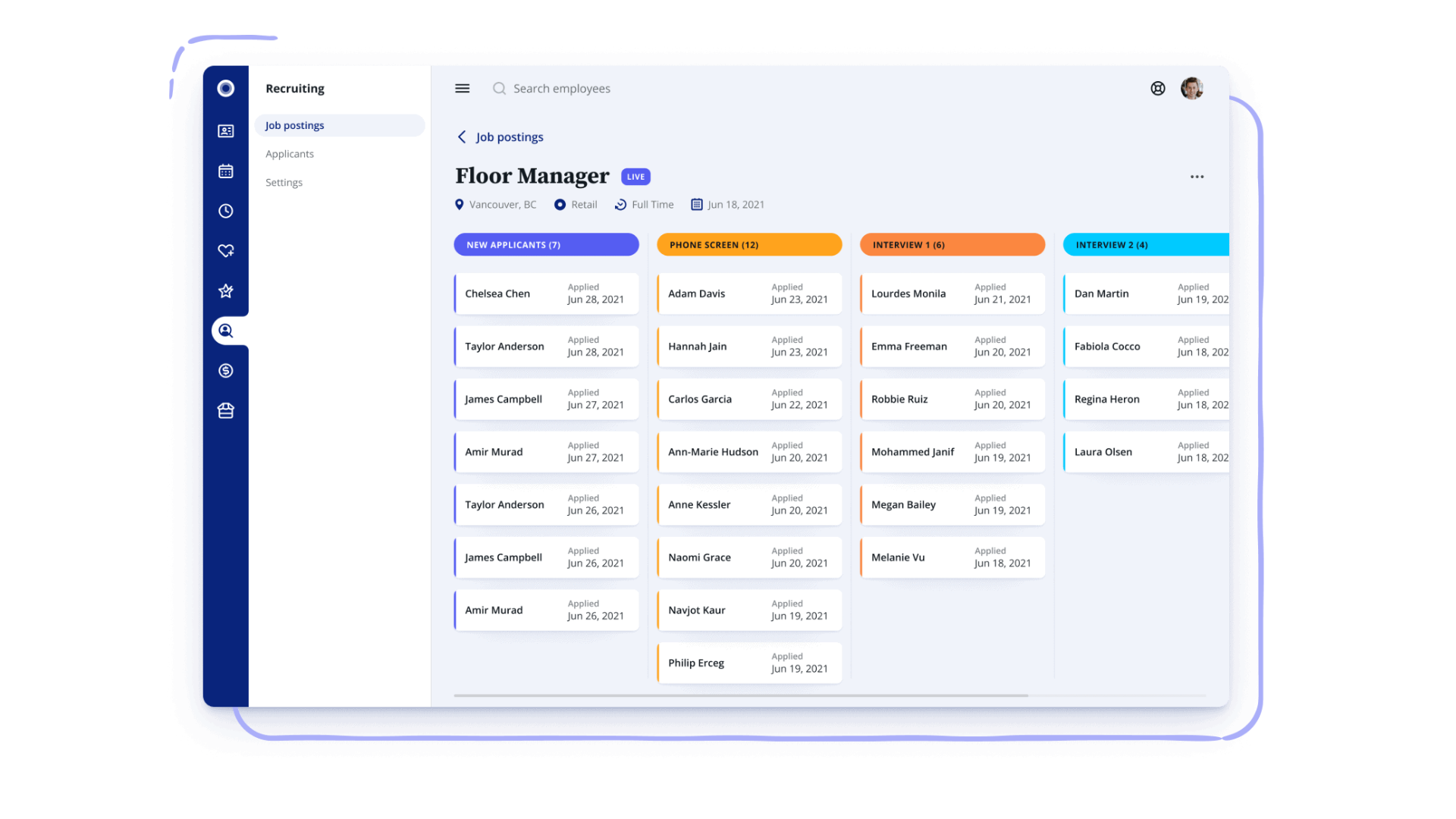Click the New Applicants column header
The width and height of the screenshot is (1456, 819).
(546, 245)
